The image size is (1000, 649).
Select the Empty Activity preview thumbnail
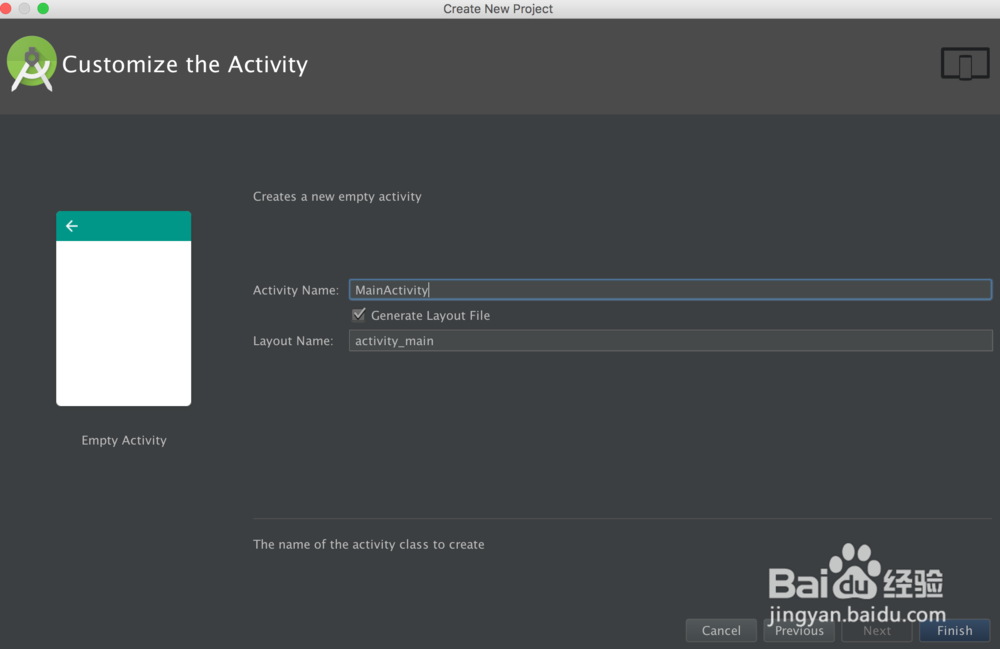click(124, 309)
